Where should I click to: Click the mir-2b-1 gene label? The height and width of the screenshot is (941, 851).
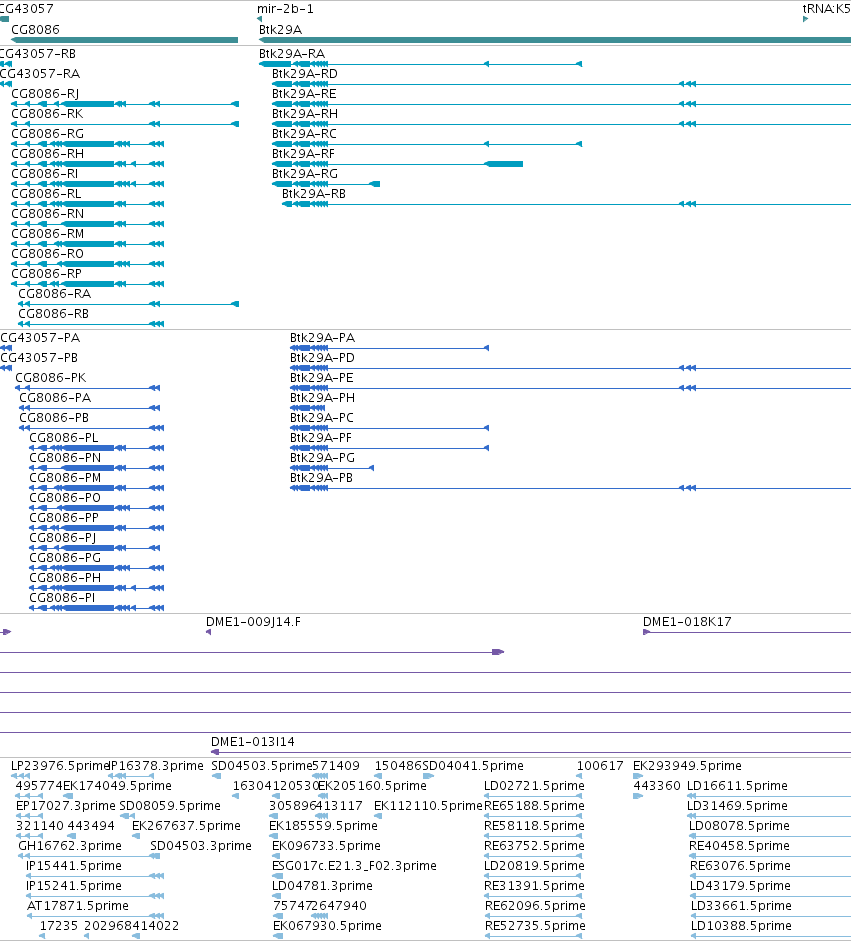tap(285, 9)
